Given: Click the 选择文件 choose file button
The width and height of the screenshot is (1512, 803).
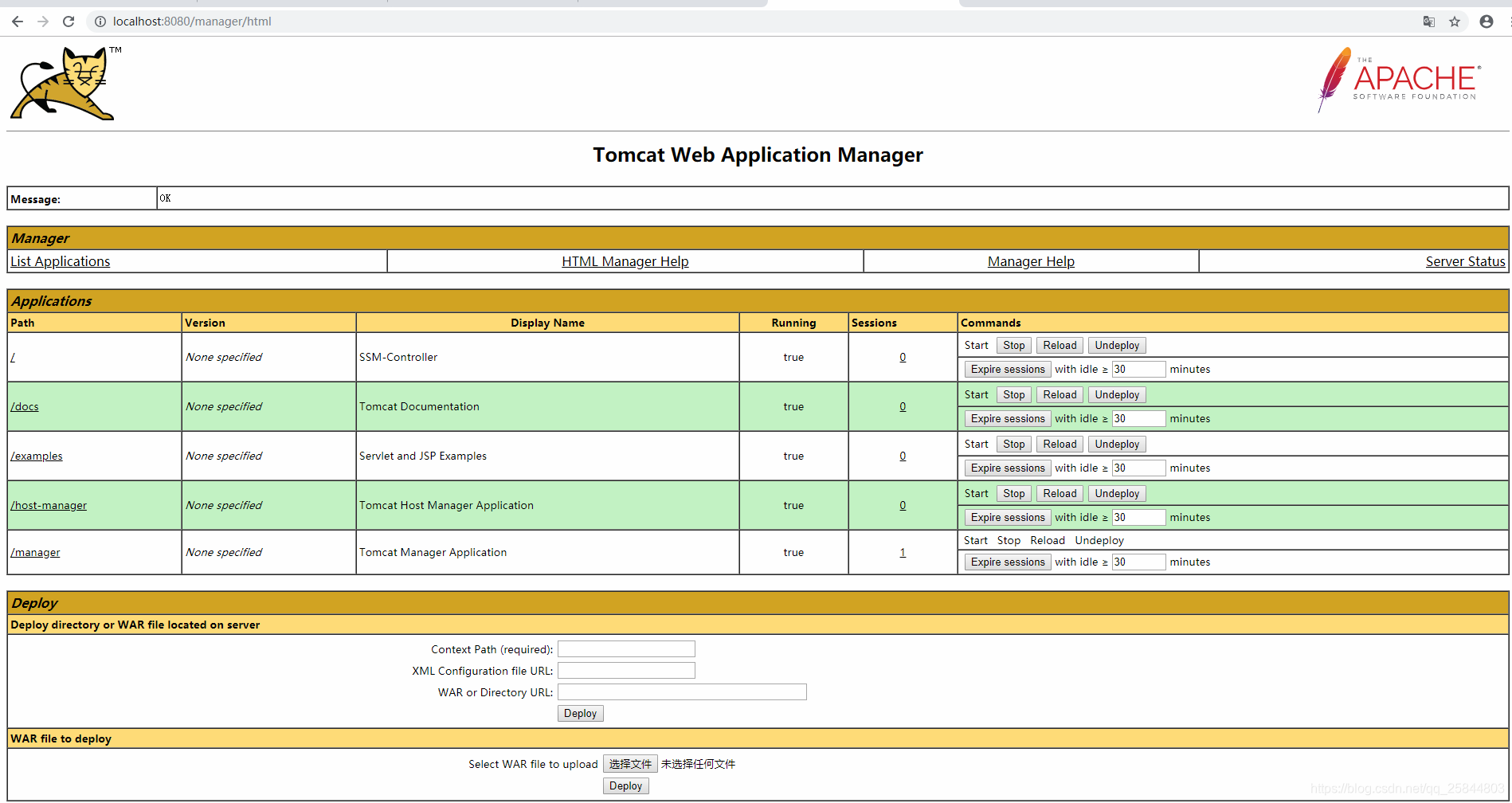Looking at the screenshot, I should 630,764.
